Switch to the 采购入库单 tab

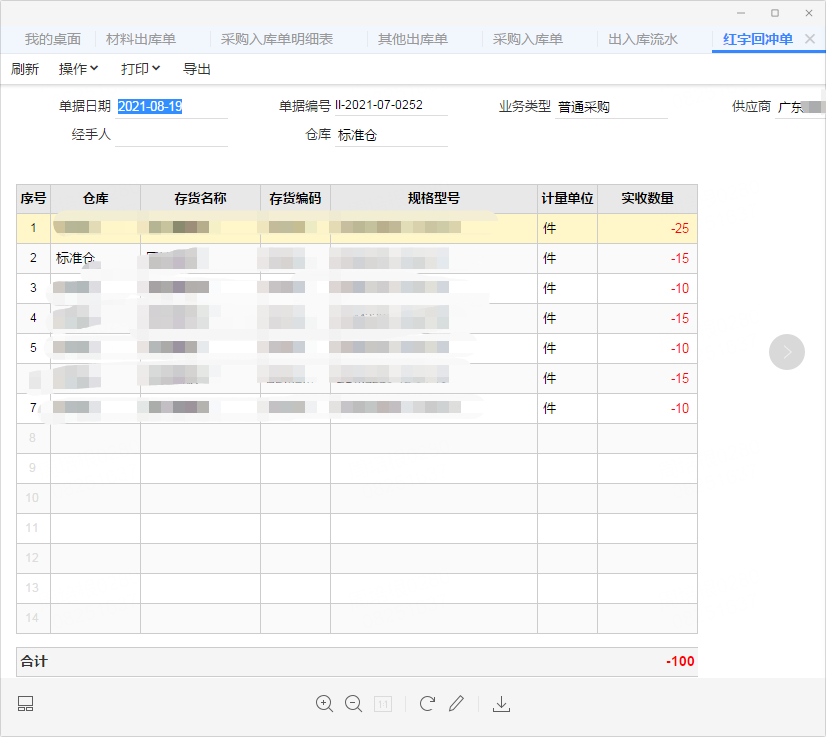(x=527, y=40)
